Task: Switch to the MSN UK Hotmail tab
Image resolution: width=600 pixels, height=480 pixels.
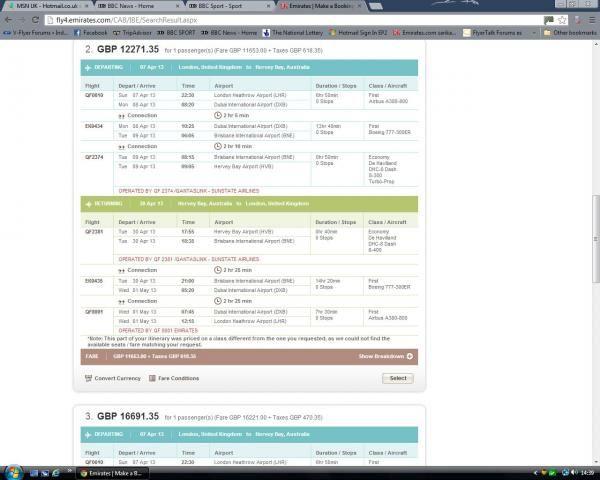Action: (x=47, y=6)
